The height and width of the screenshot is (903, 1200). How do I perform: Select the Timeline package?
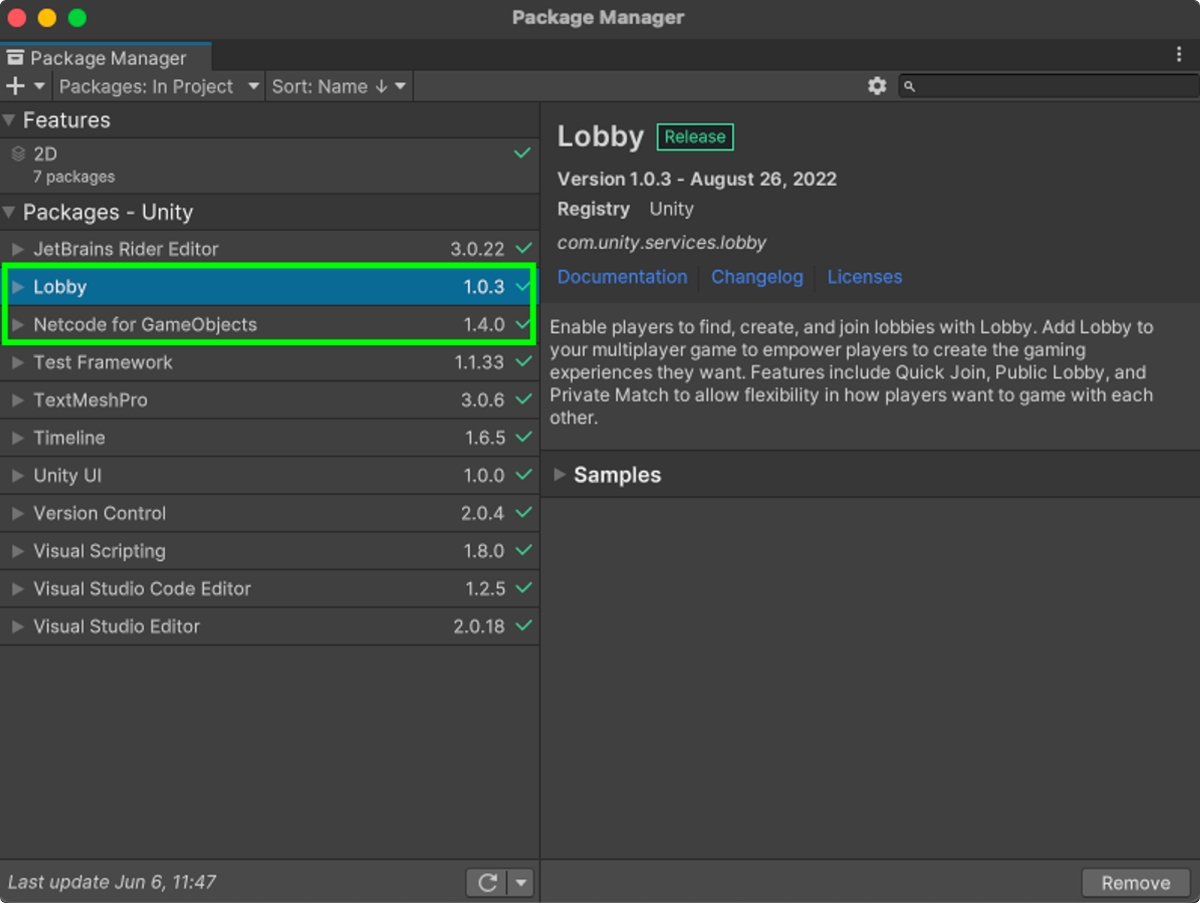tap(269, 438)
